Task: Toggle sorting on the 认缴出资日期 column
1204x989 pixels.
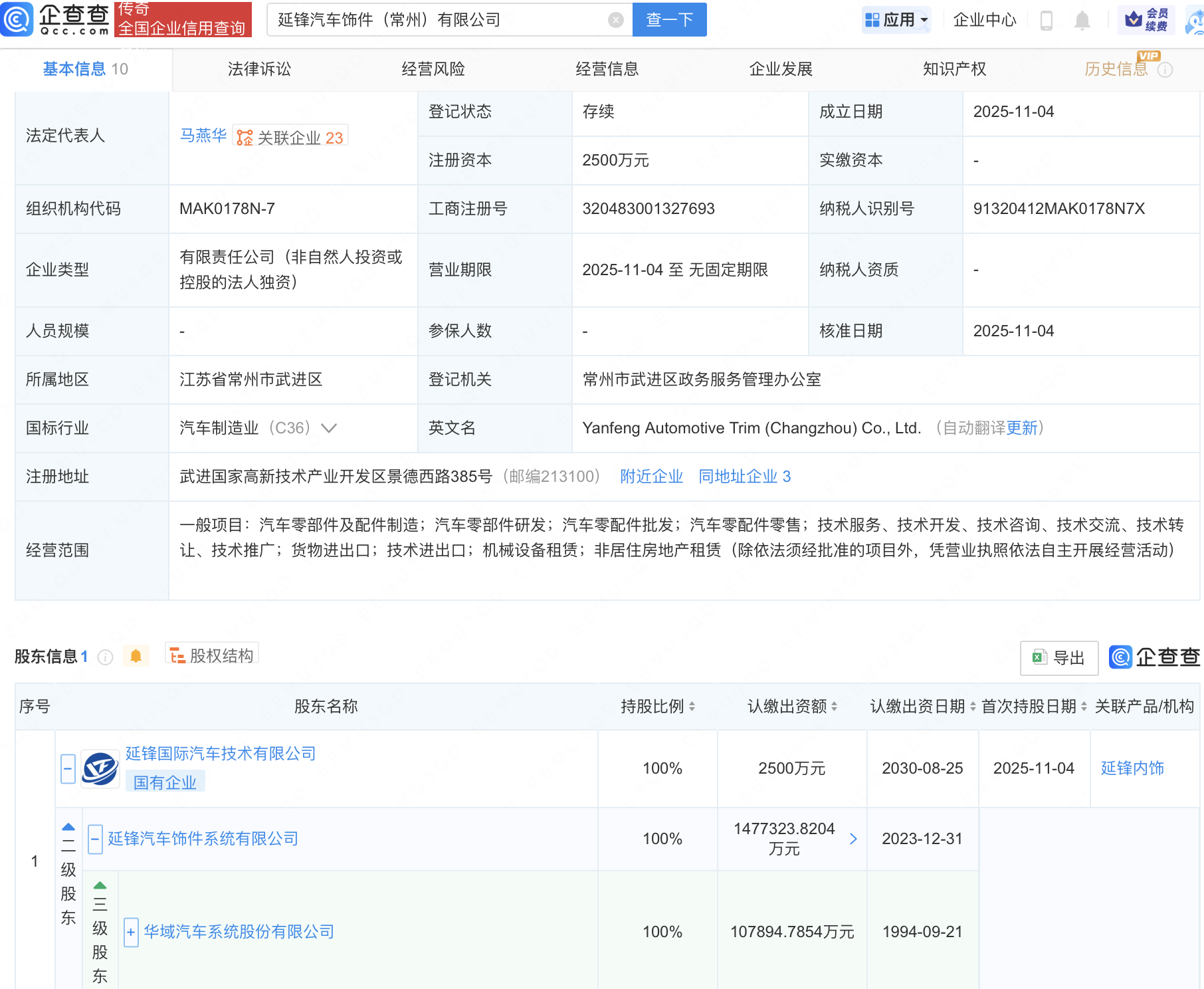Action: 972,707
